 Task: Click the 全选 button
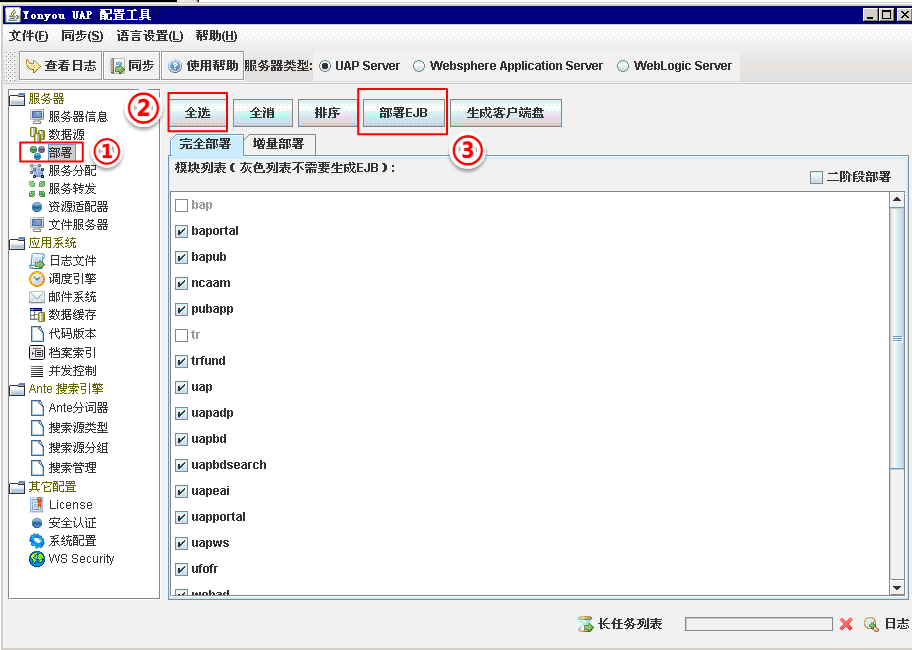pyautogui.click(x=198, y=113)
